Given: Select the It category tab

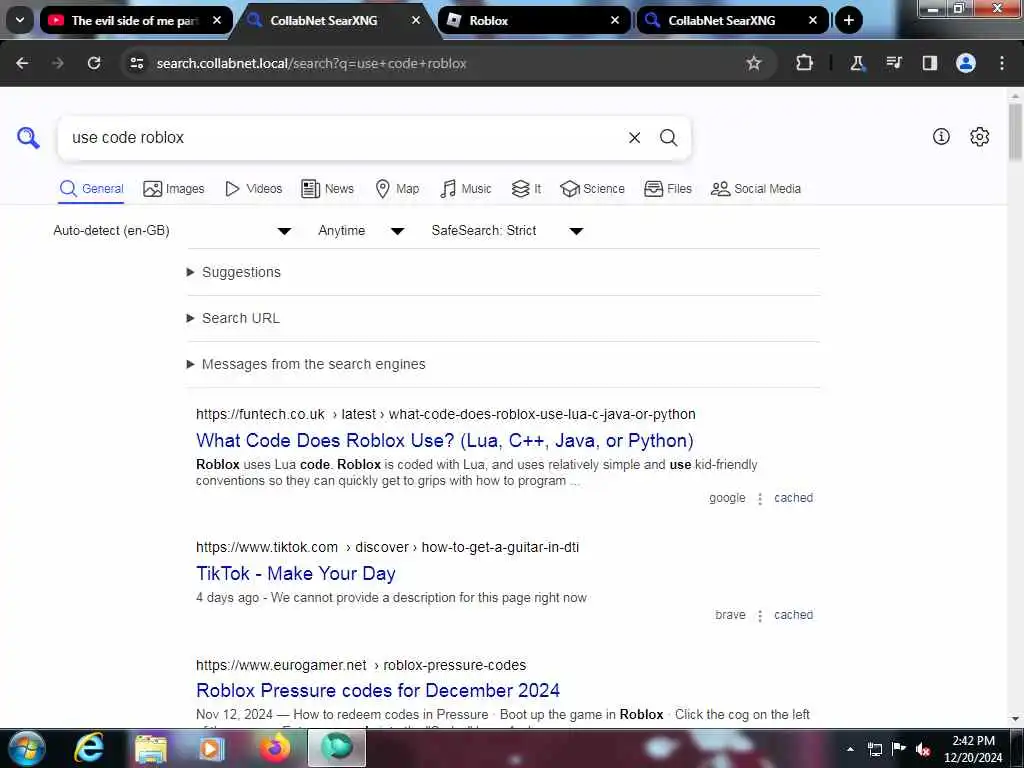Looking at the screenshot, I should click(526, 189).
